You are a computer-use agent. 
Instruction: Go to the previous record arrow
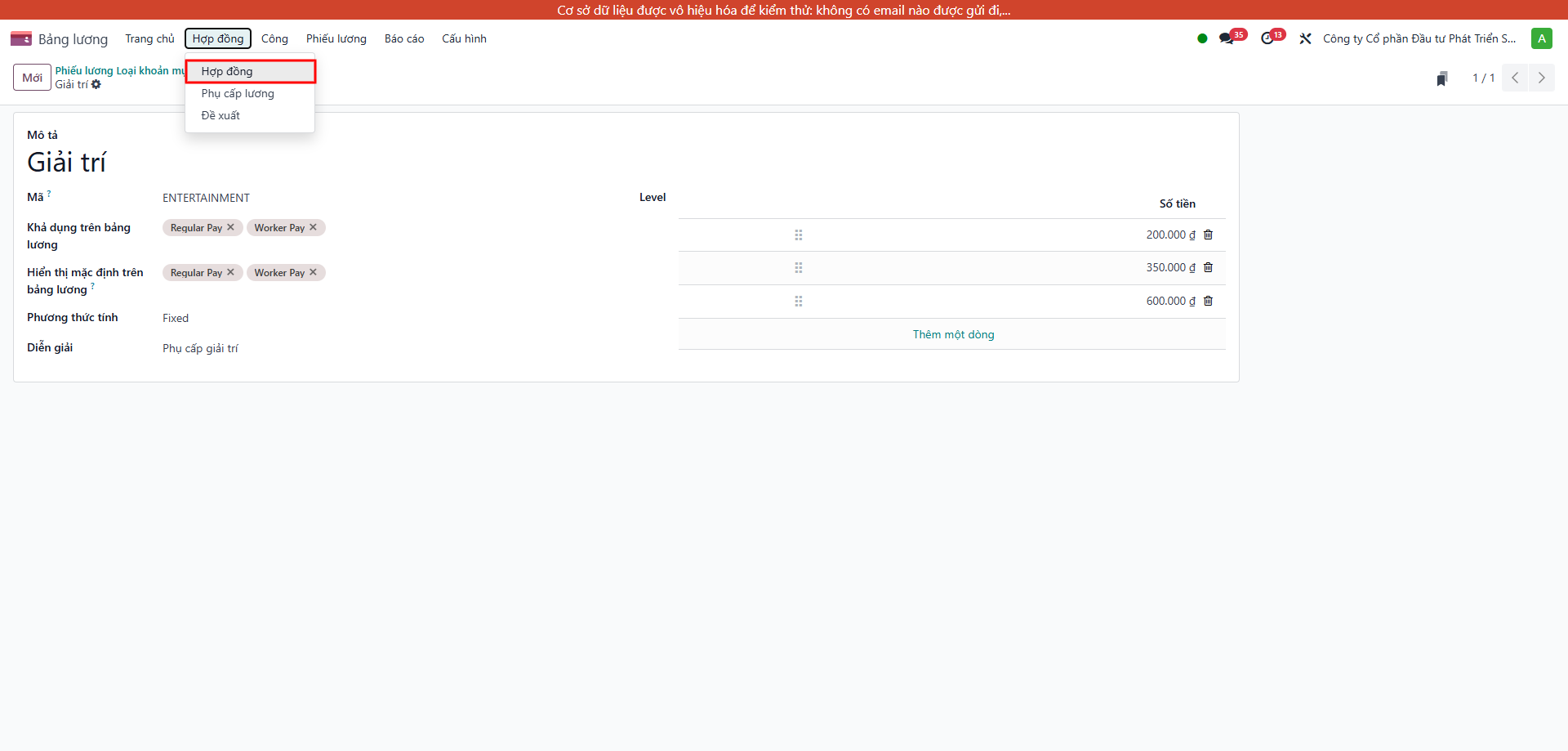pos(1515,78)
